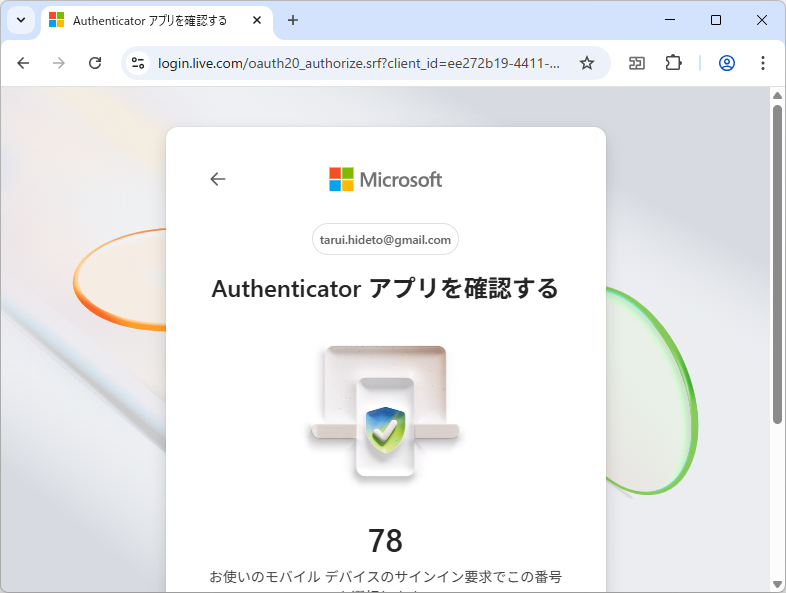This screenshot has width=786, height=593.
Task: Maximize the browser window
Action: pyautogui.click(x=716, y=20)
